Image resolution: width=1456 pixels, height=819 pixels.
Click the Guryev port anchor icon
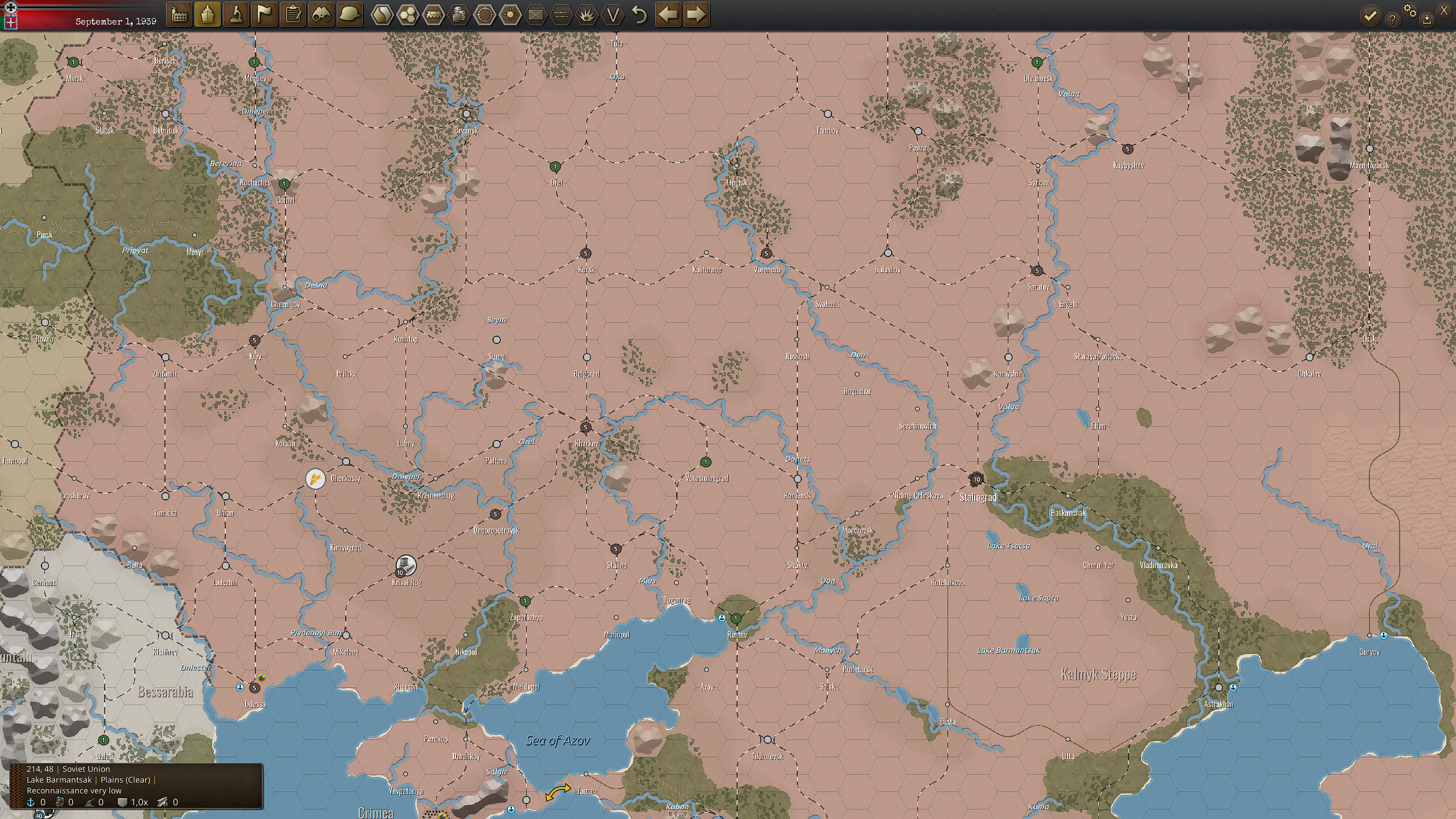(x=1383, y=635)
